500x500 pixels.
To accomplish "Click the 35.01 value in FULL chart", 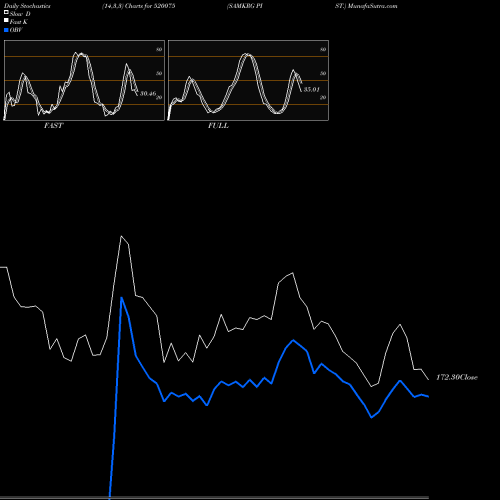I will (312, 89).
